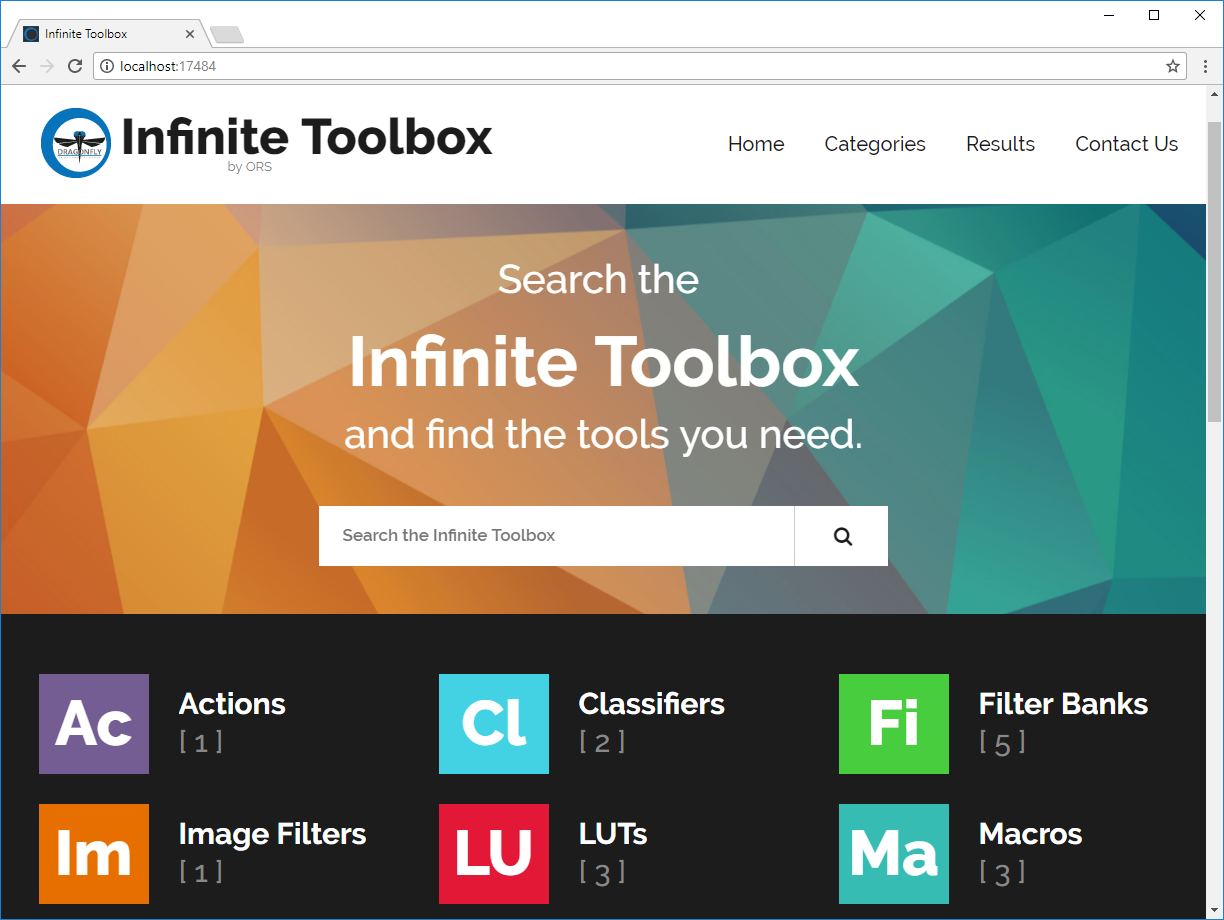Click the red LUTs 'LU' icon
The image size is (1224, 920).
pos(494,854)
